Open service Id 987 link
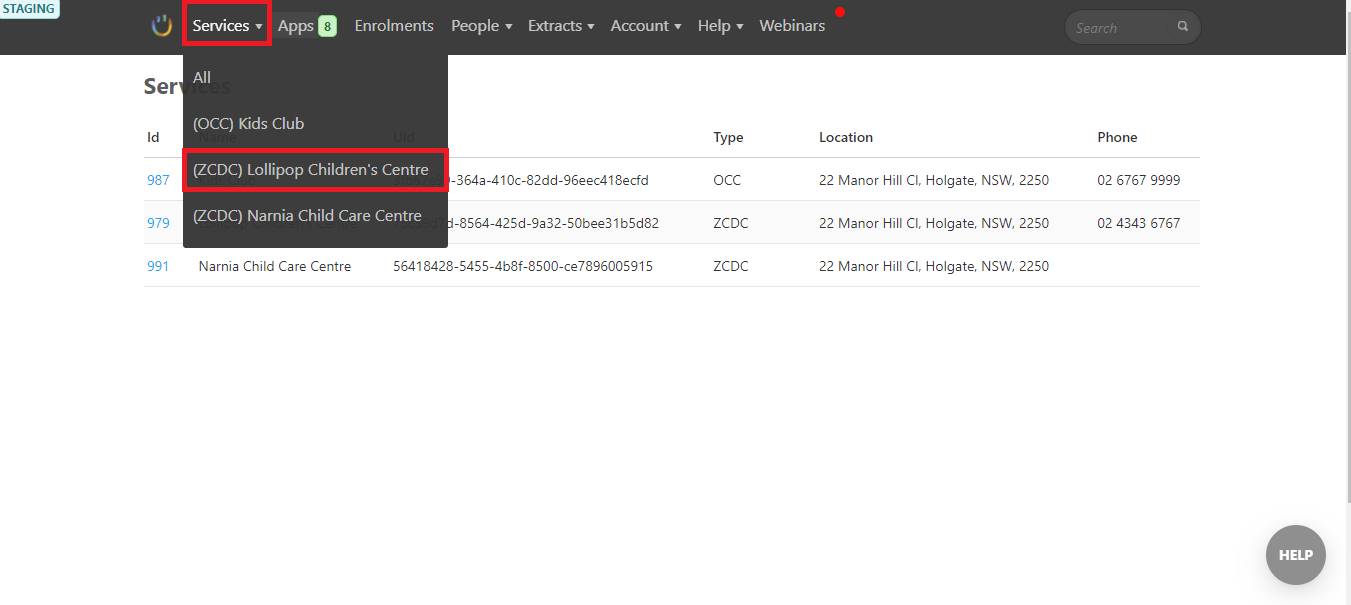The width and height of the screenshot is (1351, 605). (158, 180)
